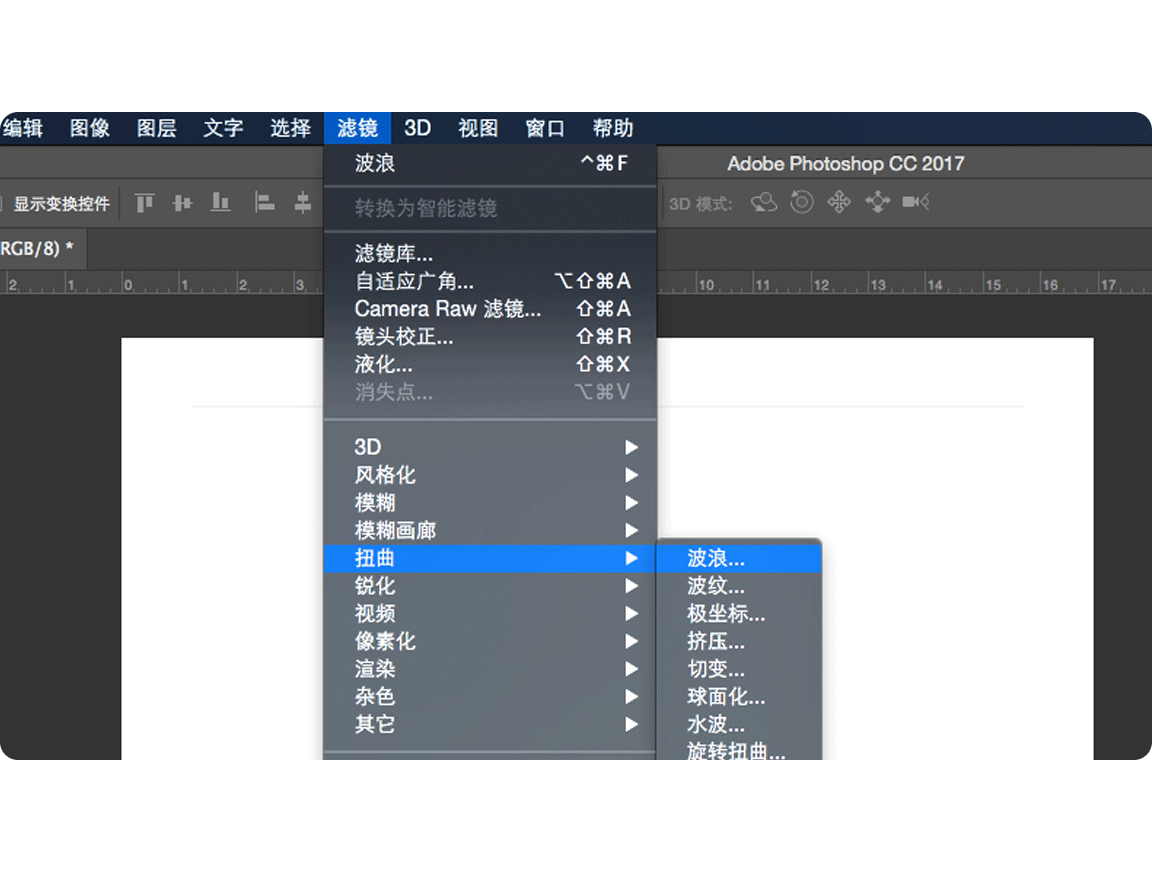1152x872 pixels.
Task: Select 旋转扭曲... in distort submenu
Action: (x=738, y=750)
